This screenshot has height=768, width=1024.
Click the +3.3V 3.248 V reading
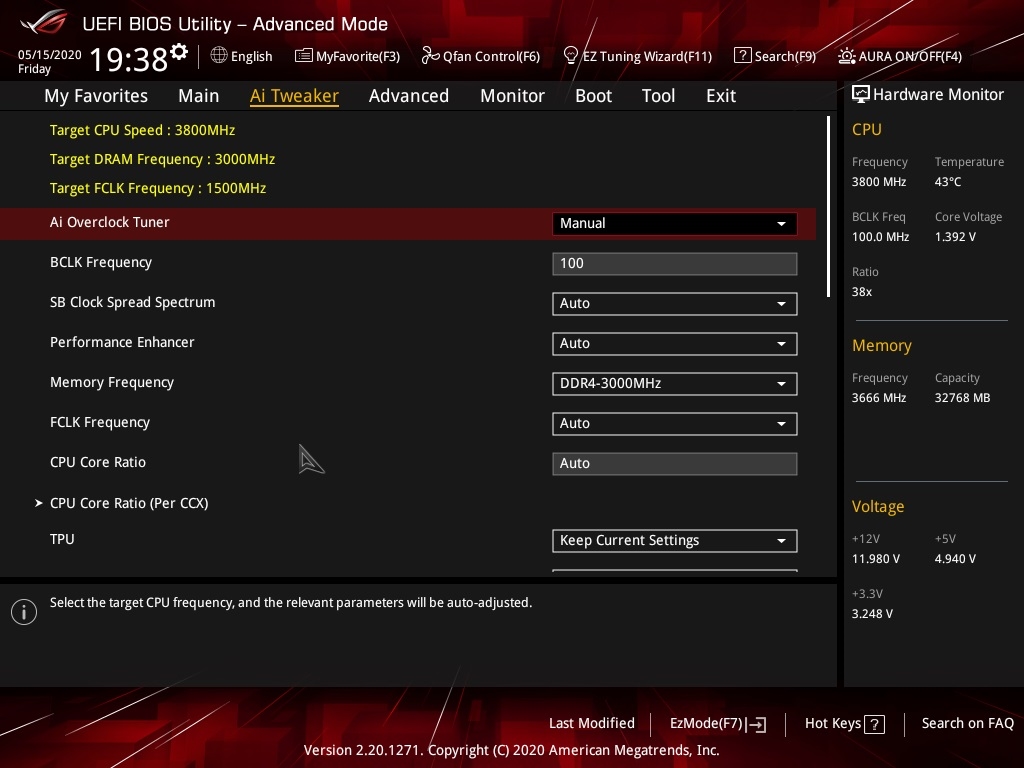pos(872,614)
